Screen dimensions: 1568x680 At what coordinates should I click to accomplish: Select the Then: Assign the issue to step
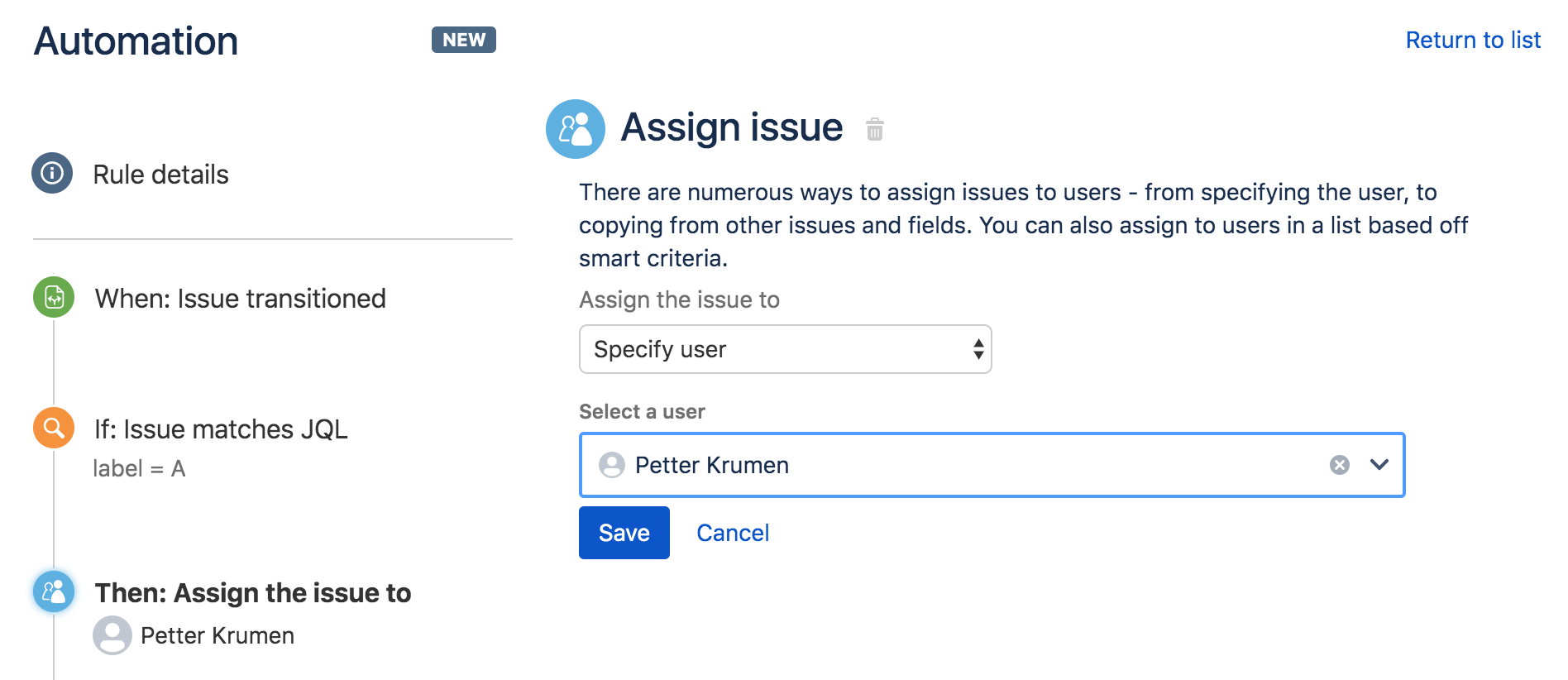click(x=253, y=592)
